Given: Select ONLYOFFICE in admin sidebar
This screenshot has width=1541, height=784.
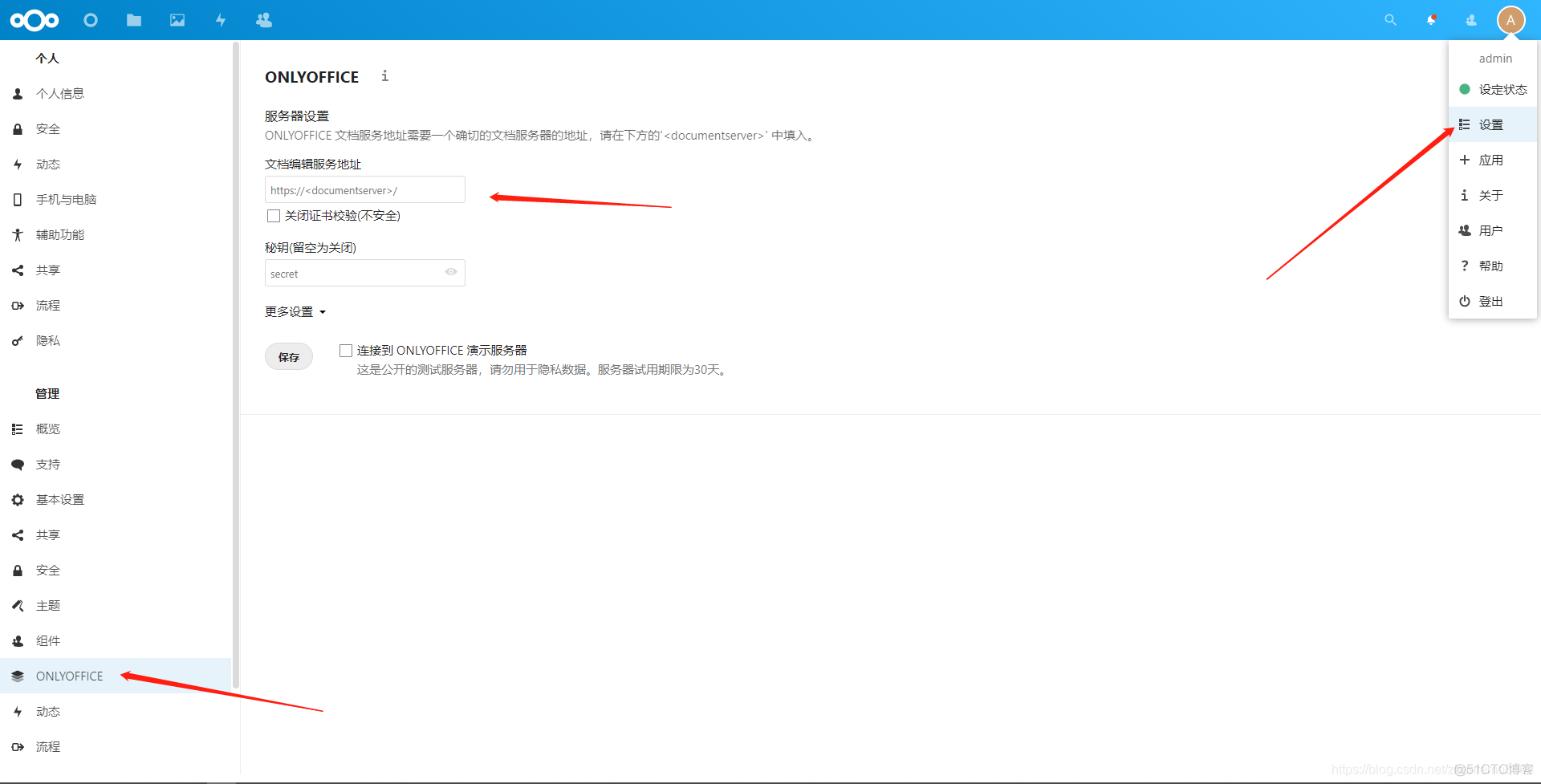Looking at the screenshot, I should pyautogui.click(x=116, y=676).
